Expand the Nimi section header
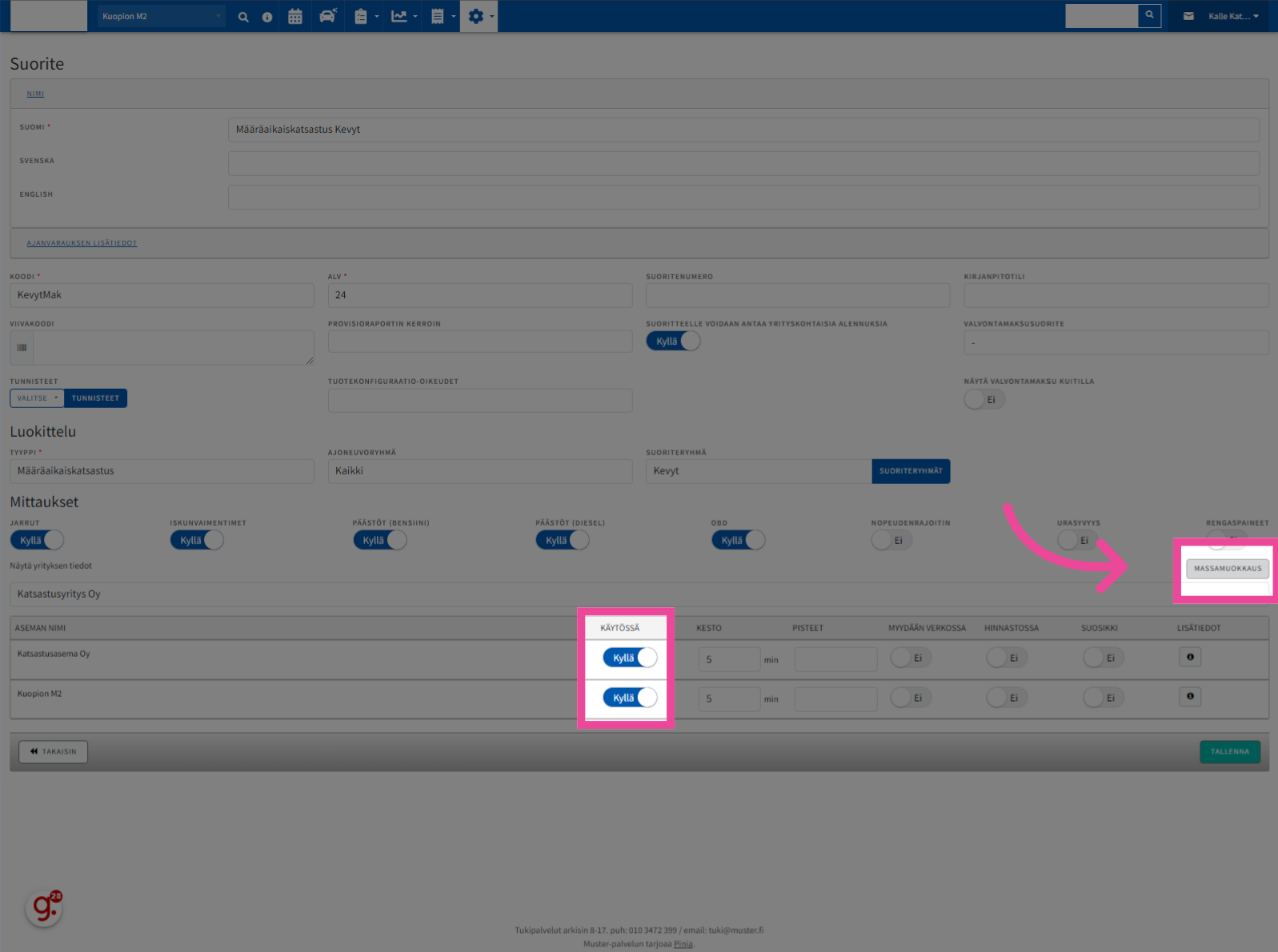This screenshot has height=952, width=1278. click(x=35, y=94)
